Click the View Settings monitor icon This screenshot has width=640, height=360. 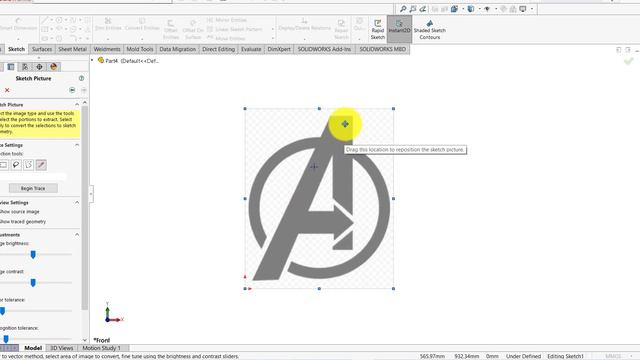coord(523,9)
